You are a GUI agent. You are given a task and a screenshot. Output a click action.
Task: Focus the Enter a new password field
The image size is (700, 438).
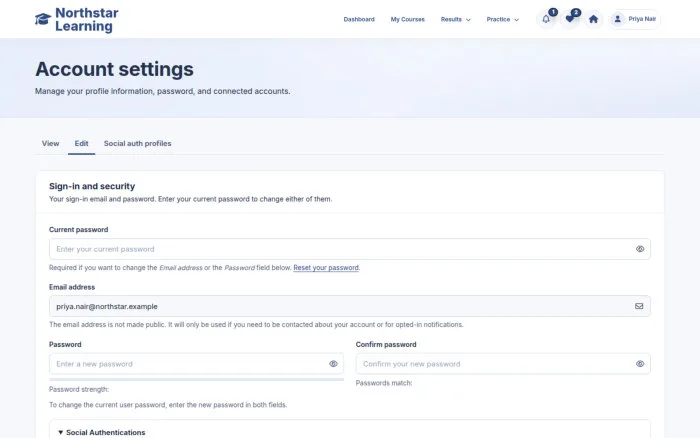(196, 364)
